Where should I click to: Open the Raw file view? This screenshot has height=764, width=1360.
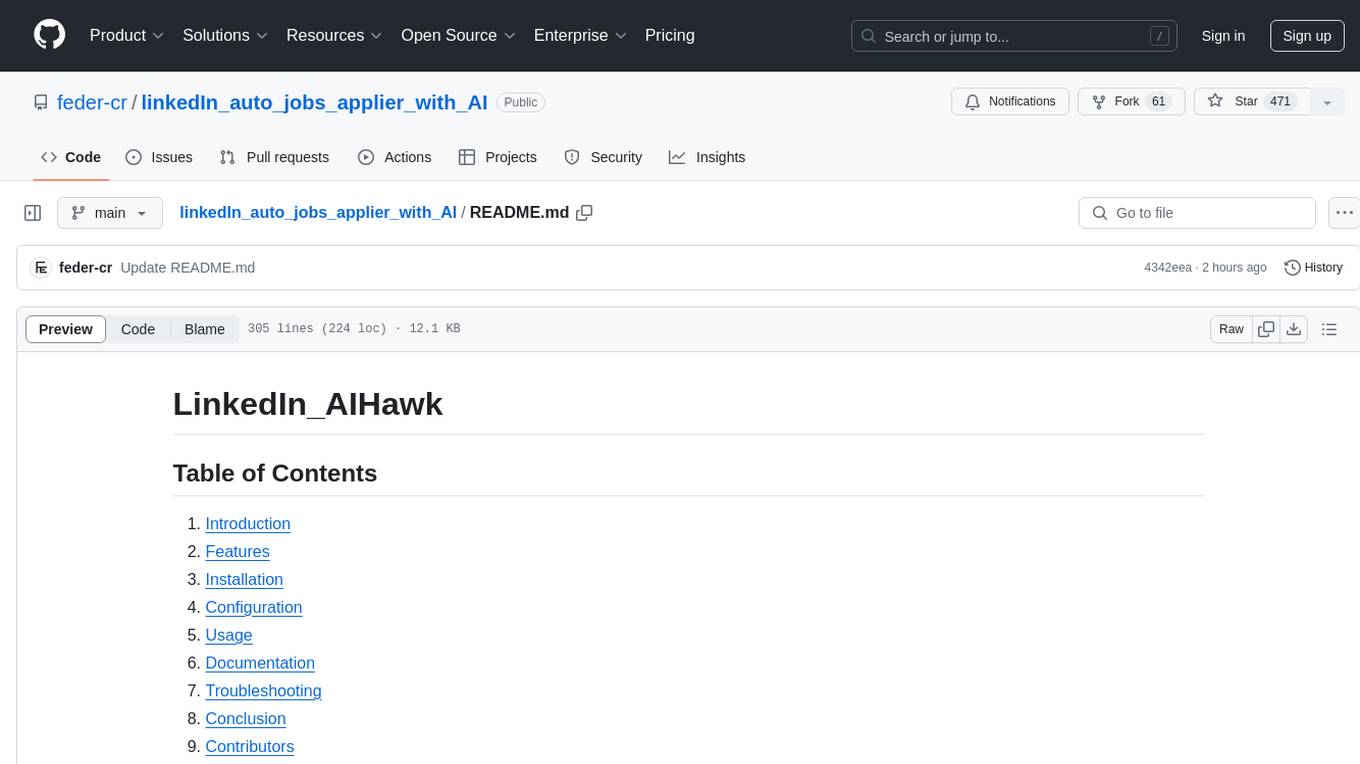(1232, 329)
